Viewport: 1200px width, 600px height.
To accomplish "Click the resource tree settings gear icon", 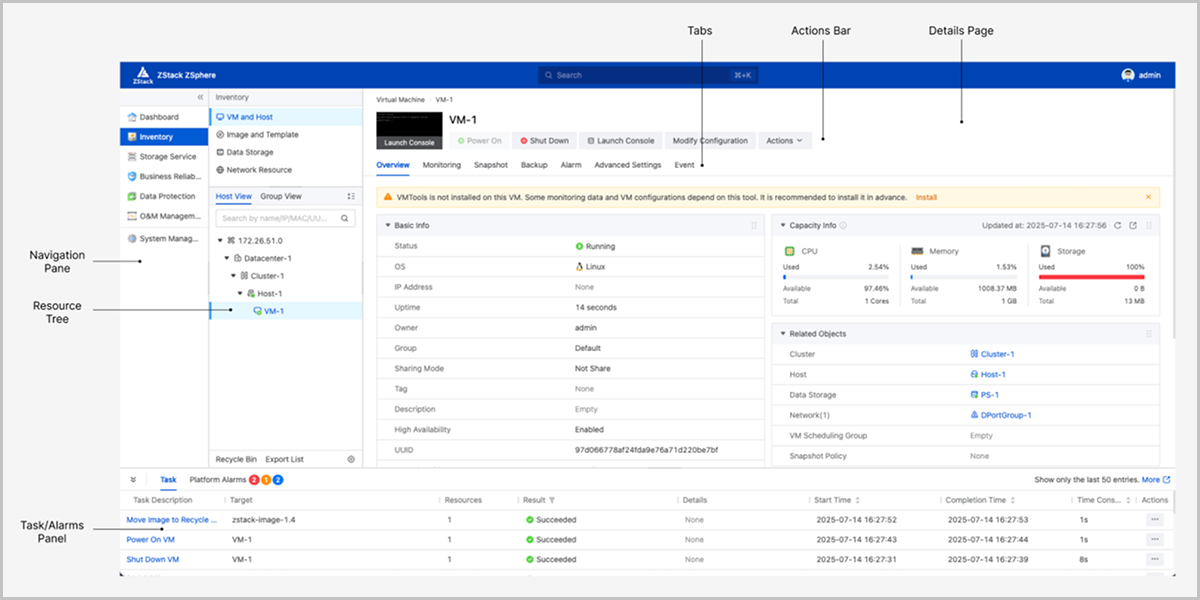I will coord(351,459).
